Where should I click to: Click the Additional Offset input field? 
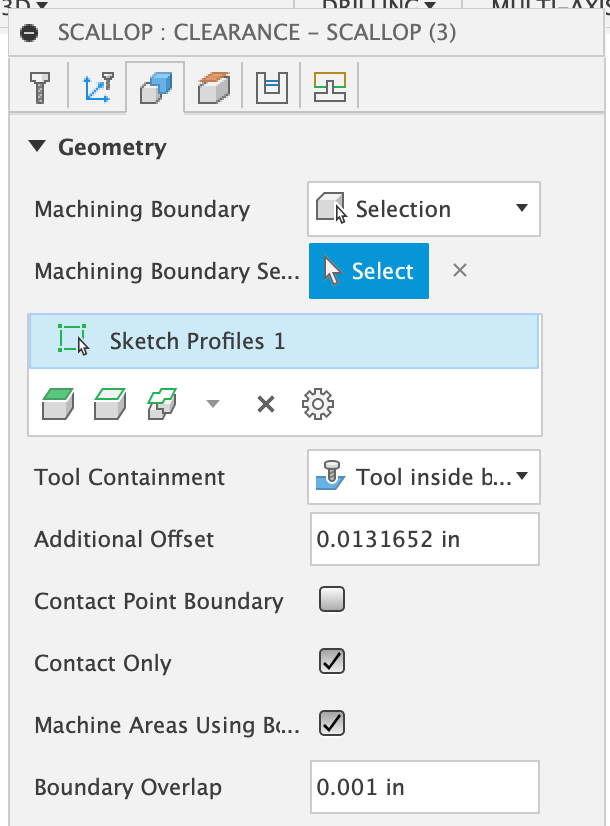point(423,539)
